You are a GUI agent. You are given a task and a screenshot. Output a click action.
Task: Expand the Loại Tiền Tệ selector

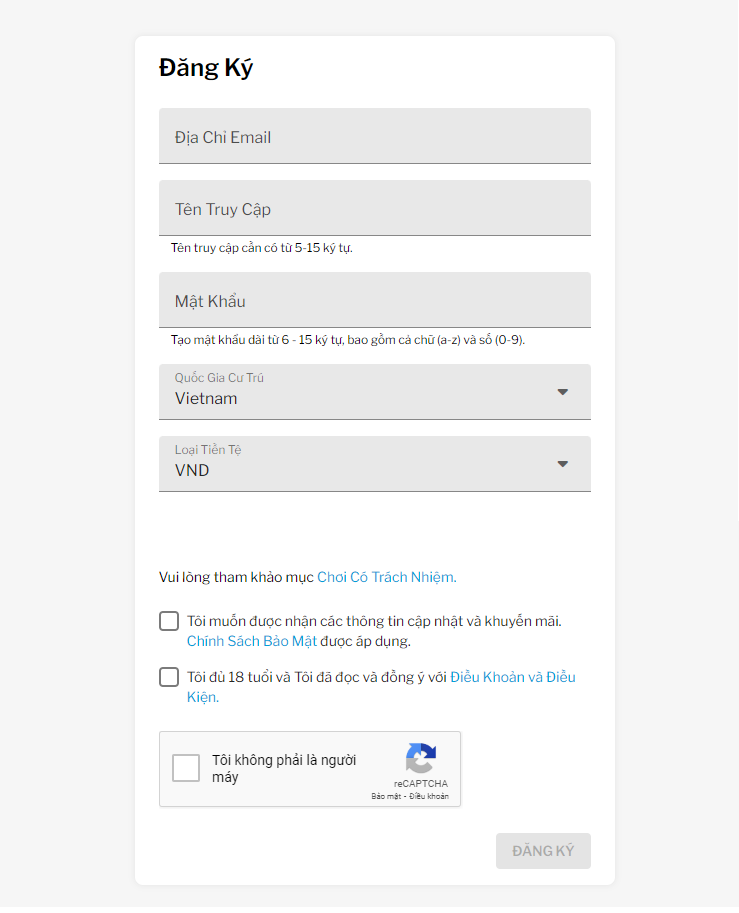374,464
